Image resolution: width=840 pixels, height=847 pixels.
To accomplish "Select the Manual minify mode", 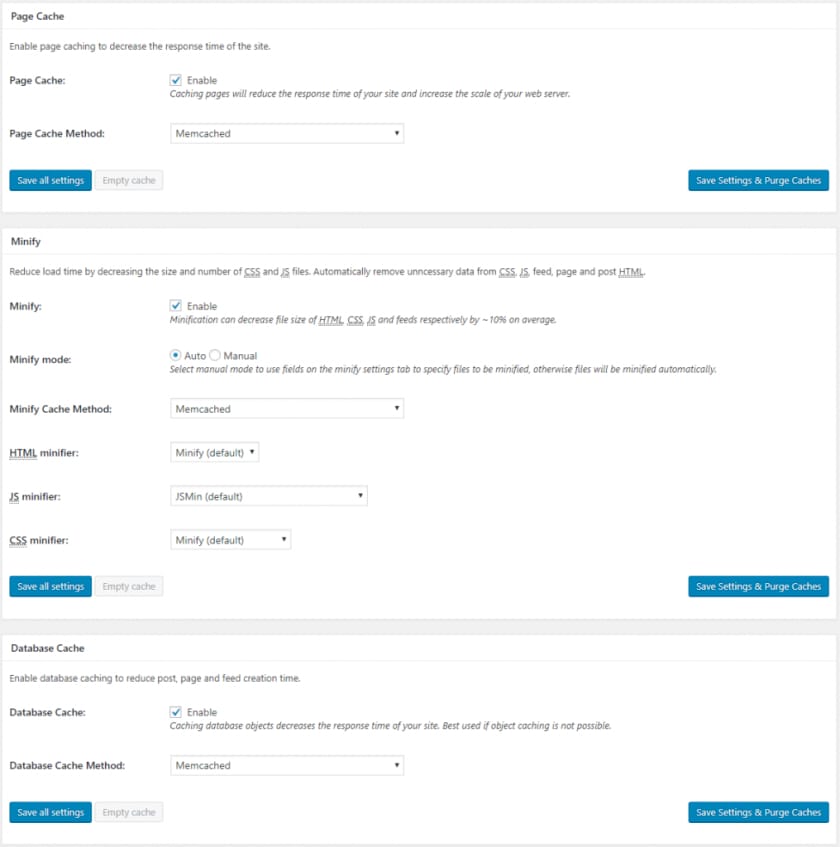I will 215,356.
